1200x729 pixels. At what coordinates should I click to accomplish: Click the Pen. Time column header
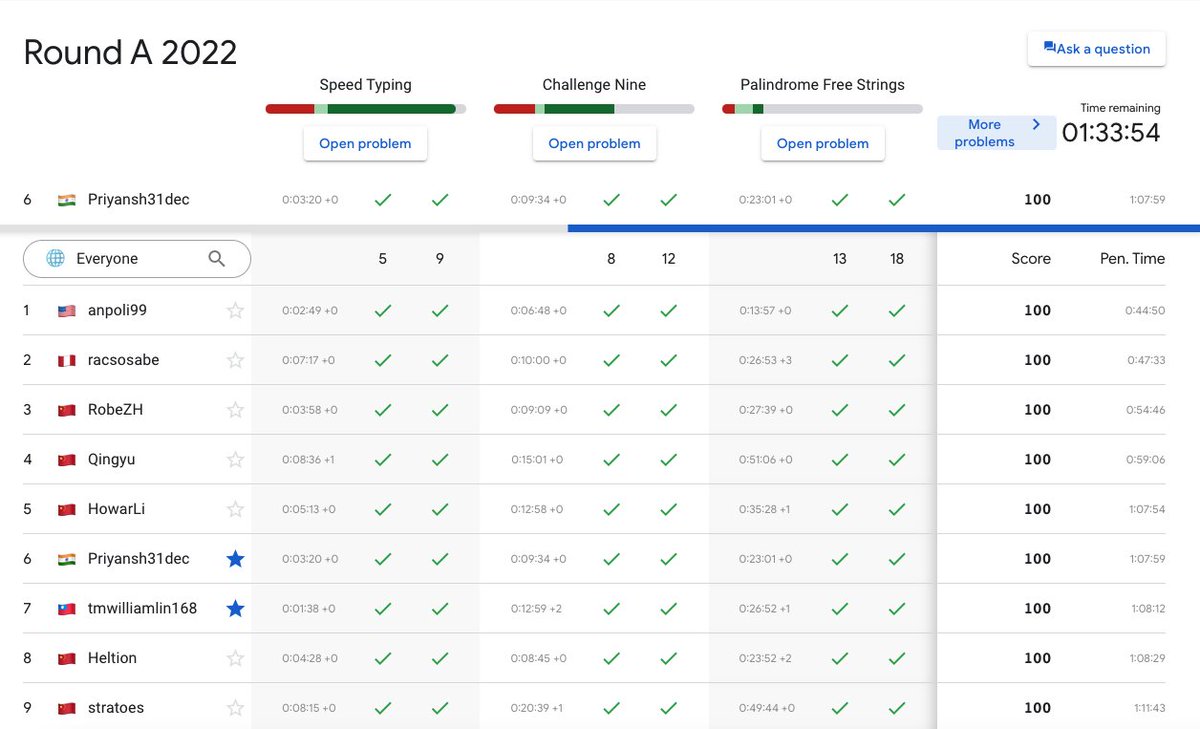point(1132,259)
